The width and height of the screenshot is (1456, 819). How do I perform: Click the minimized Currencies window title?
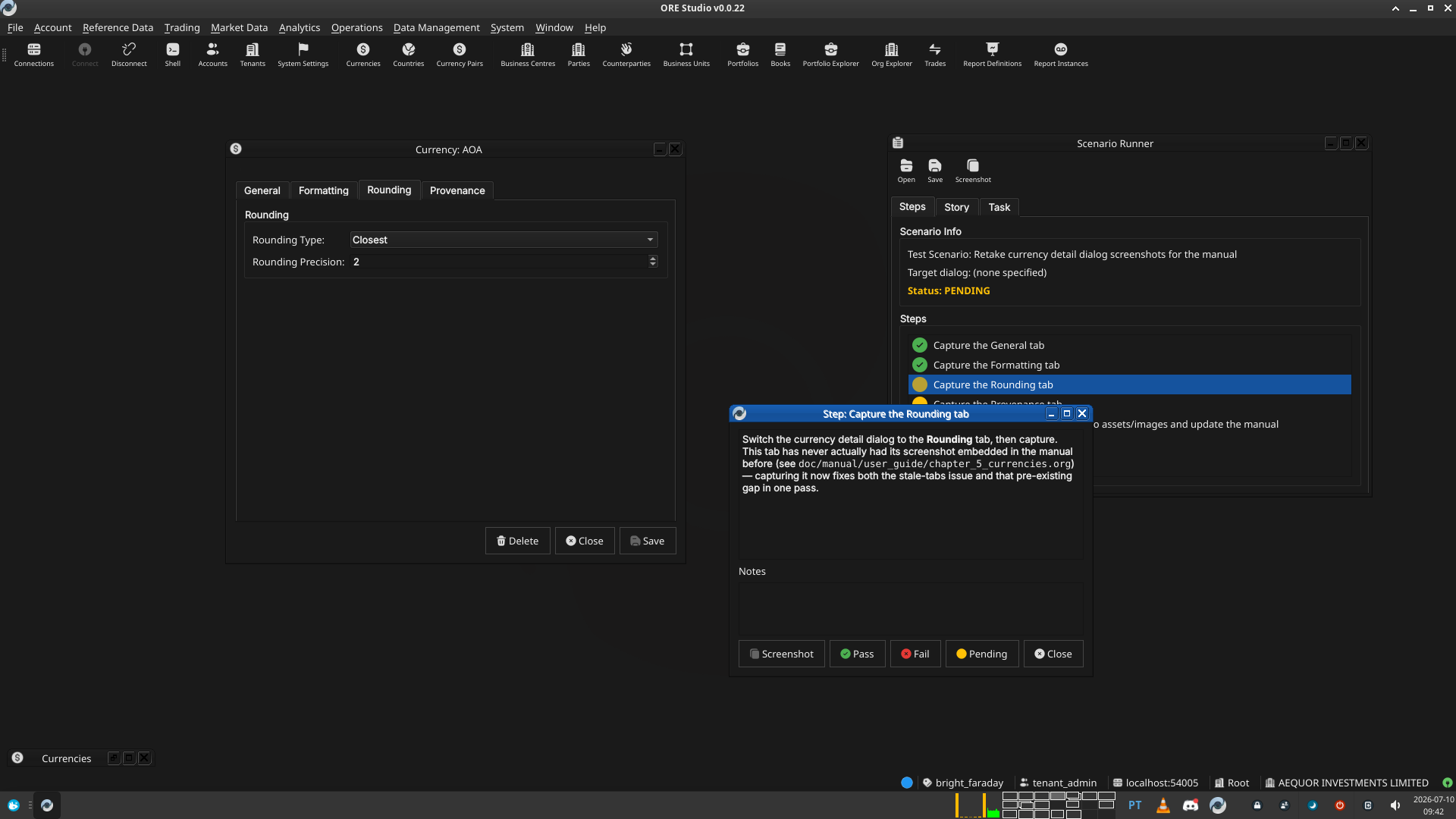point(66,758)
